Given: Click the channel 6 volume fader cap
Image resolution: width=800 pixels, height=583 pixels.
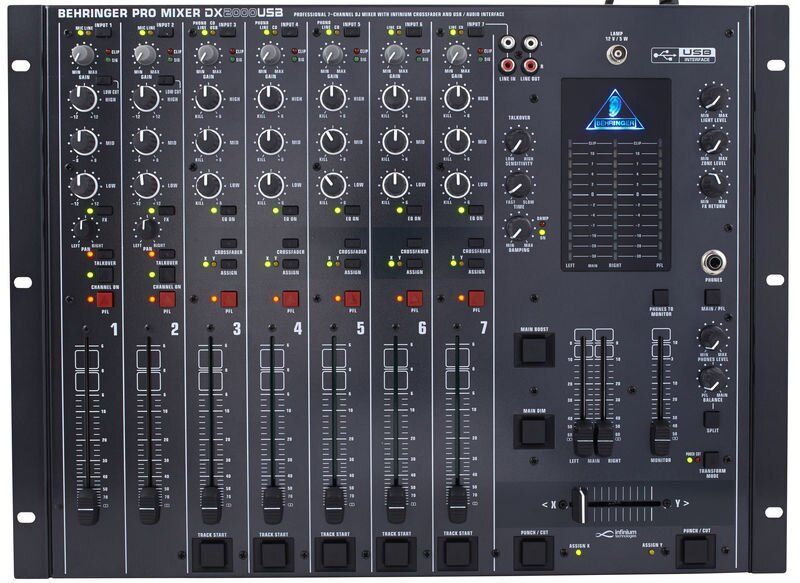Looking at the screenshot, I should (397, 504).
